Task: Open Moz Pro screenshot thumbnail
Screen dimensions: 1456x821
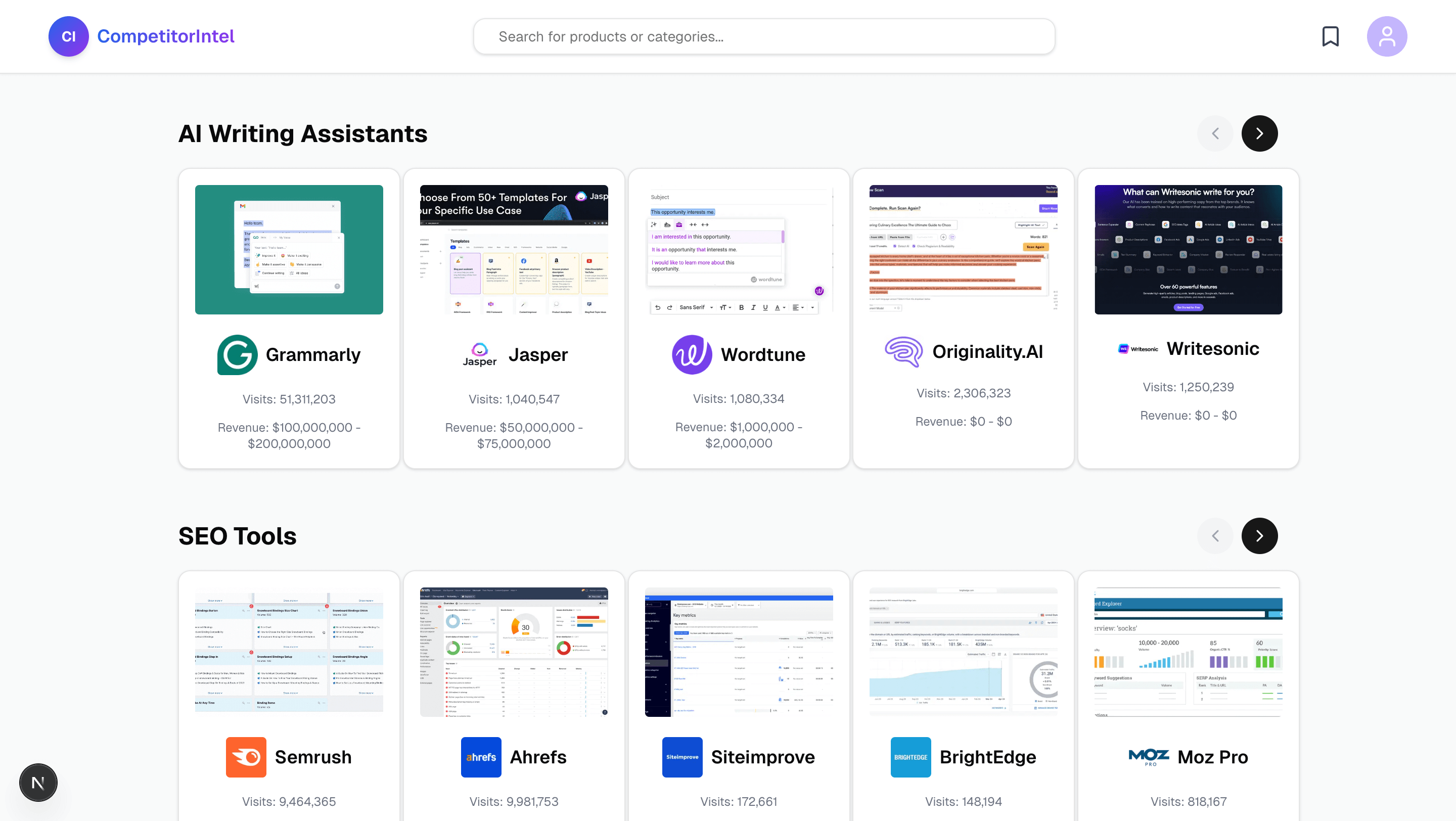Action: [x=1188, y=652]
